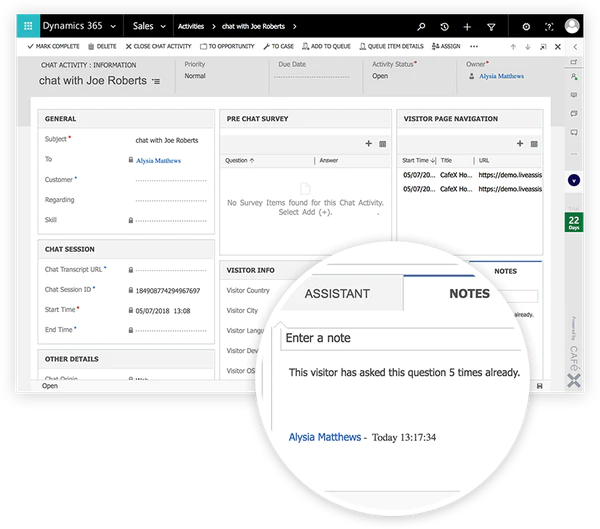The image size is (600, 529).
Task: Click the help question mark icon
Action: click(x=549, y=26)
